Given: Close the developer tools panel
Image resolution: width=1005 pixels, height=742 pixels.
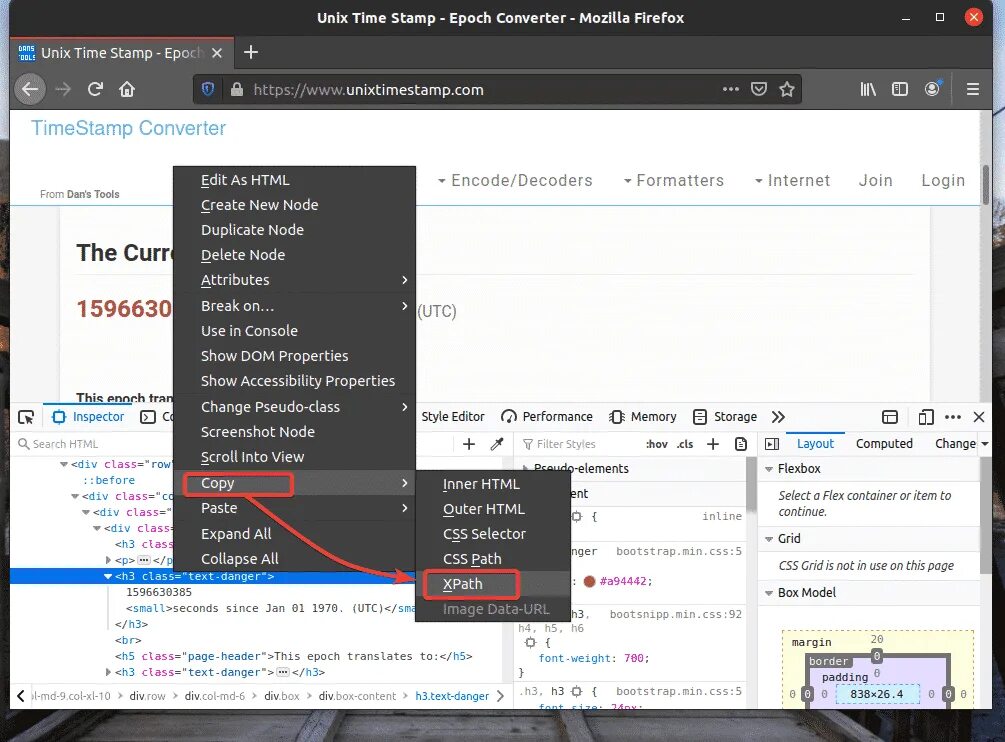Looking at the screenshot, I should click(979, 417).
